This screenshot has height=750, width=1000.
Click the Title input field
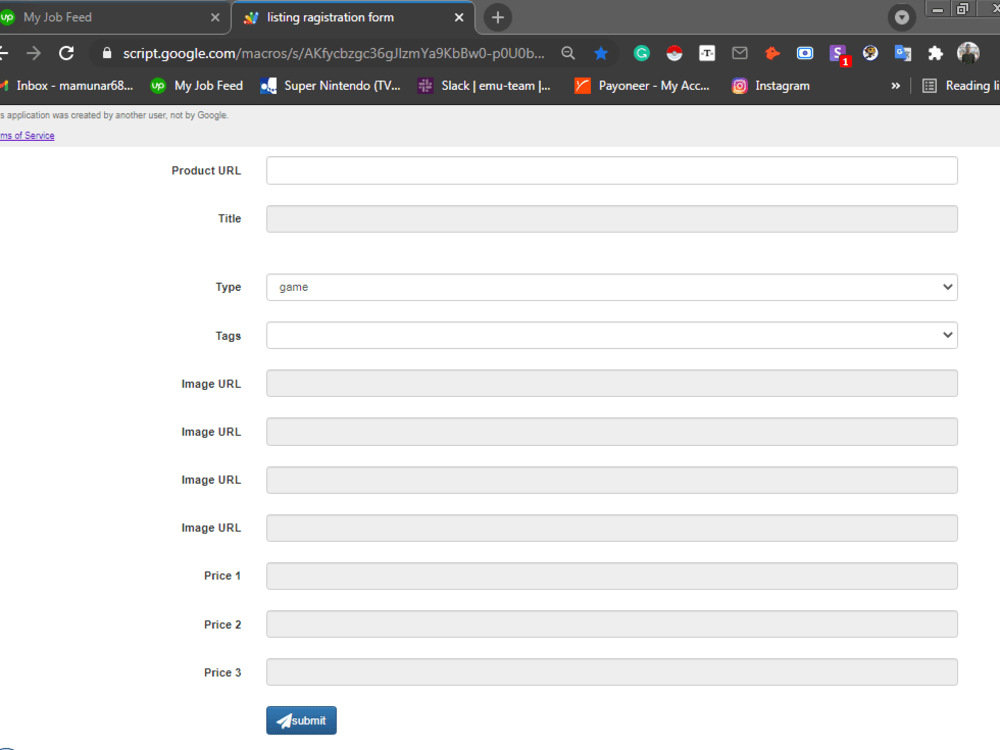pyautogui.click(x=612, y=219)
